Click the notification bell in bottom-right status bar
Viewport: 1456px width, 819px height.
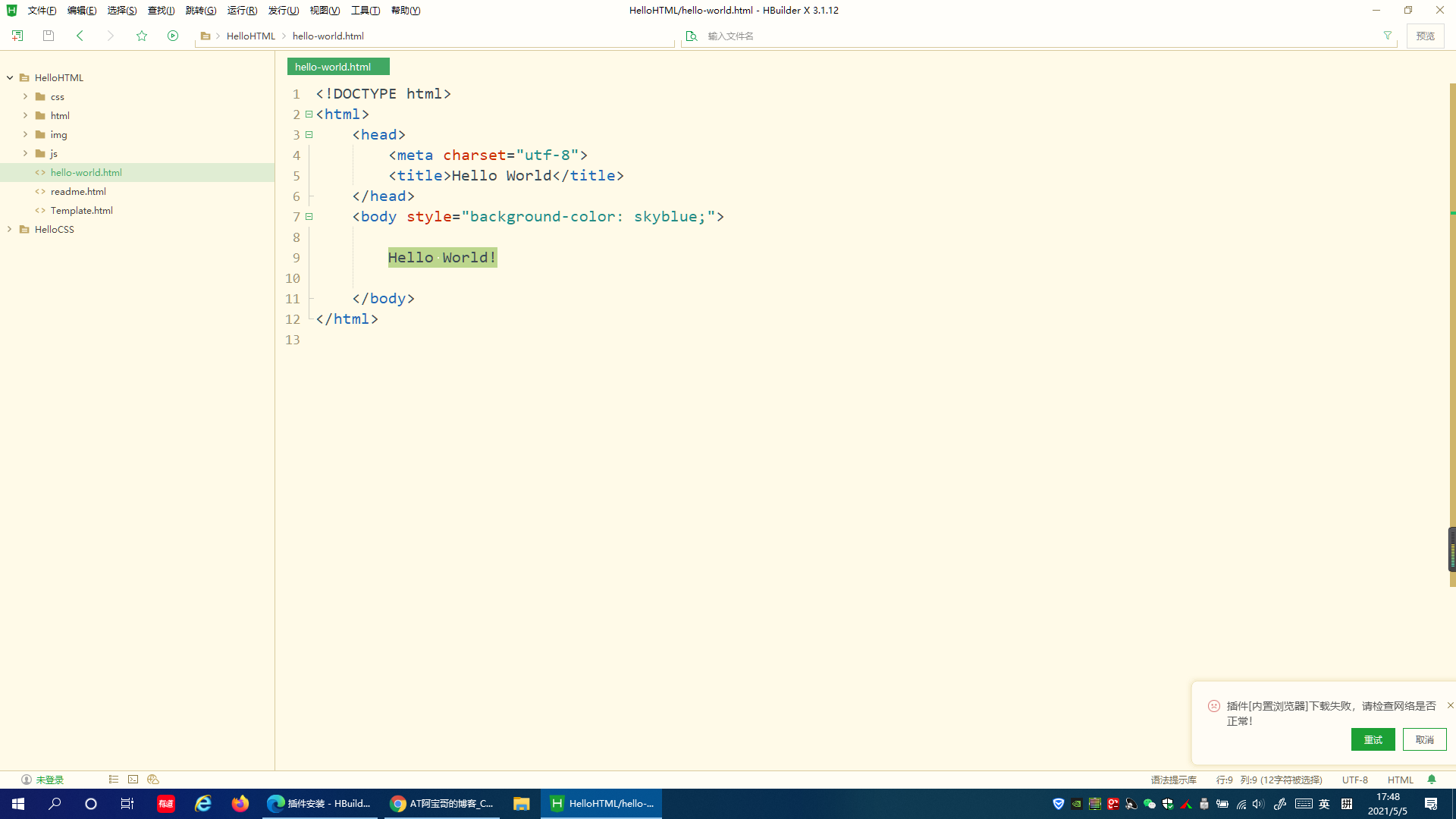(x=1432, y=780)
